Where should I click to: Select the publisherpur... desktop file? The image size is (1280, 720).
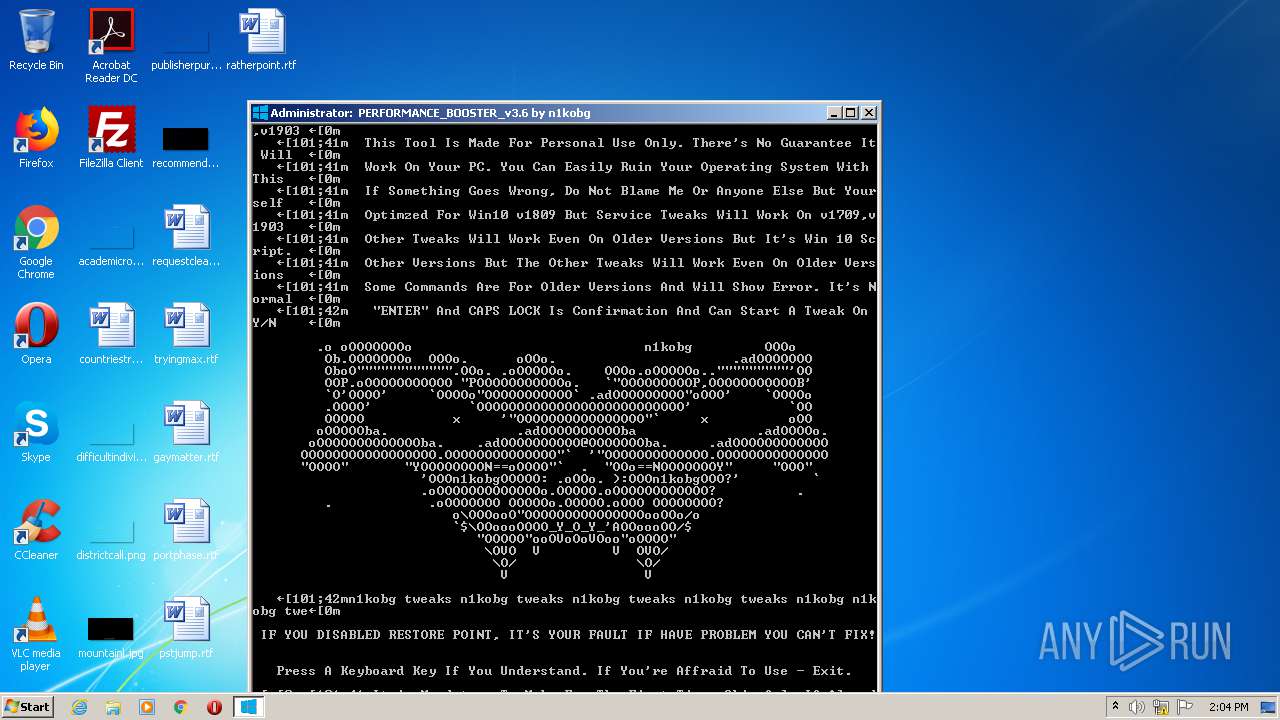[x=186, y=40]
